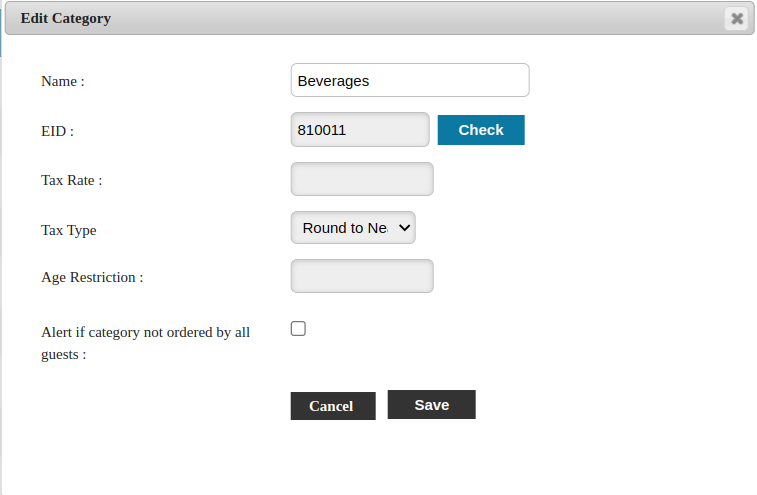The height and width of the screenshot is (495, 757).
Task: Click into the Tax Rate field
Action: [x=361, y=179]
